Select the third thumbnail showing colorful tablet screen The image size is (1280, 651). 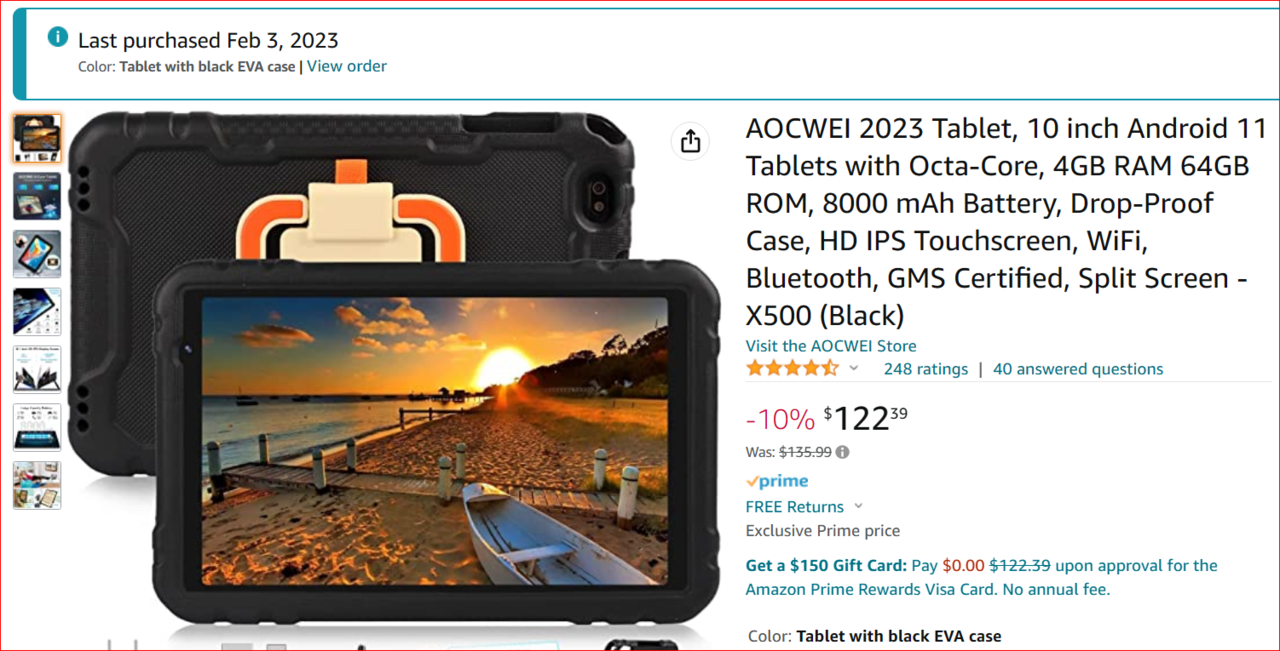click(x=37, y=254)
